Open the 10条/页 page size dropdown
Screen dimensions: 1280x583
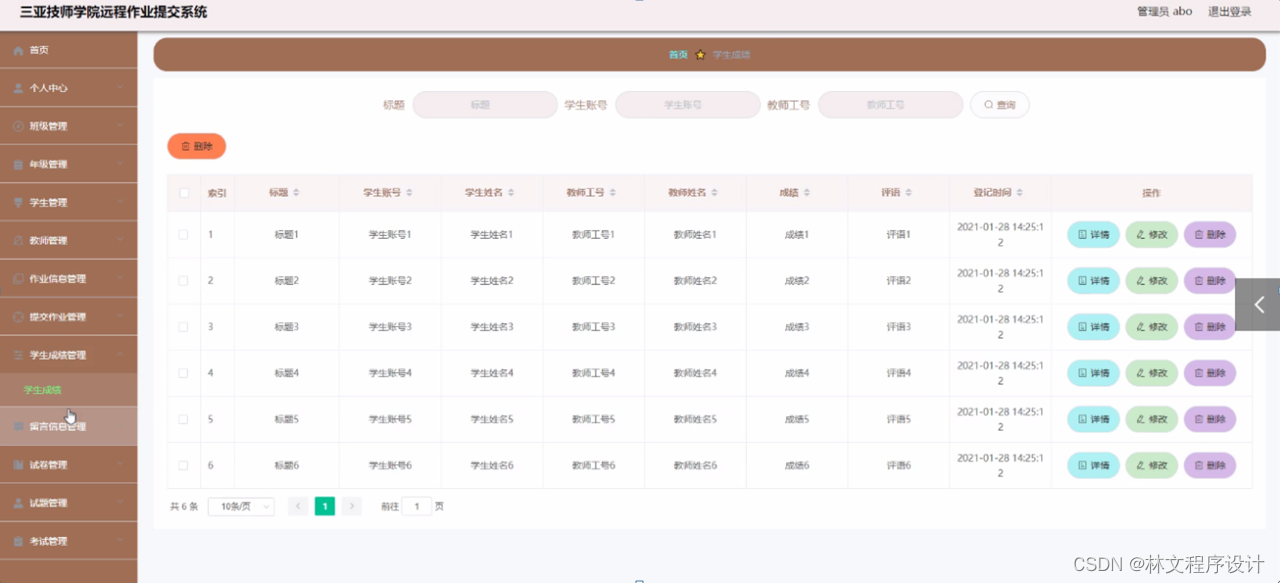[x=240, y=506]
